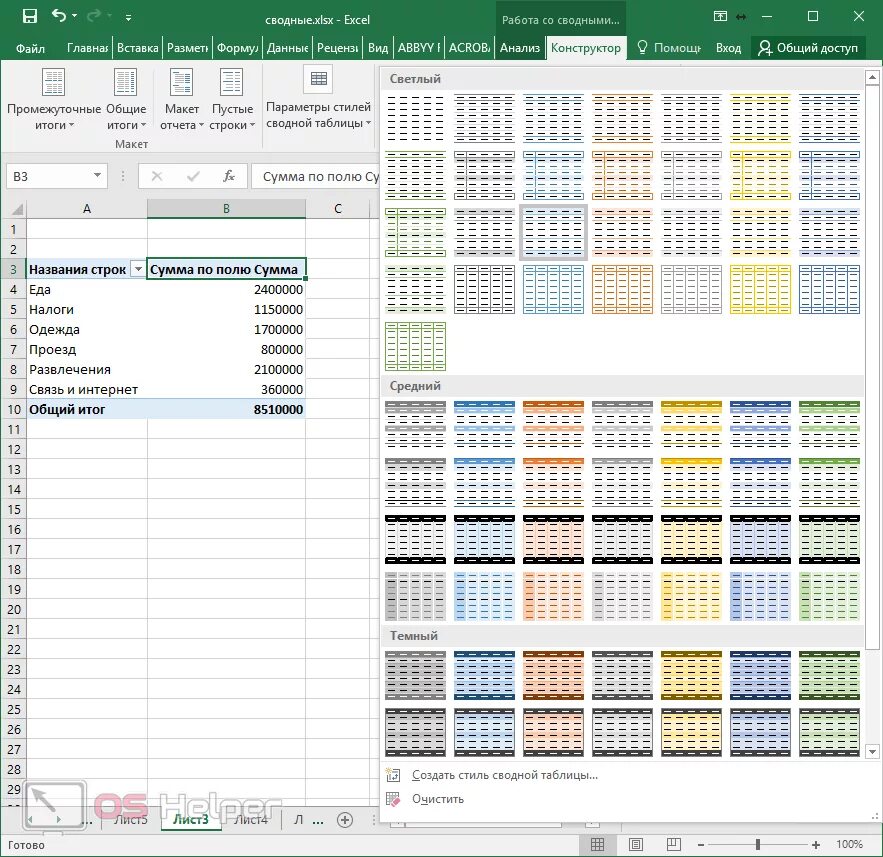Choose the highlighted light style in third row
This screenshot has height=857, width=883.
(554, 232)
